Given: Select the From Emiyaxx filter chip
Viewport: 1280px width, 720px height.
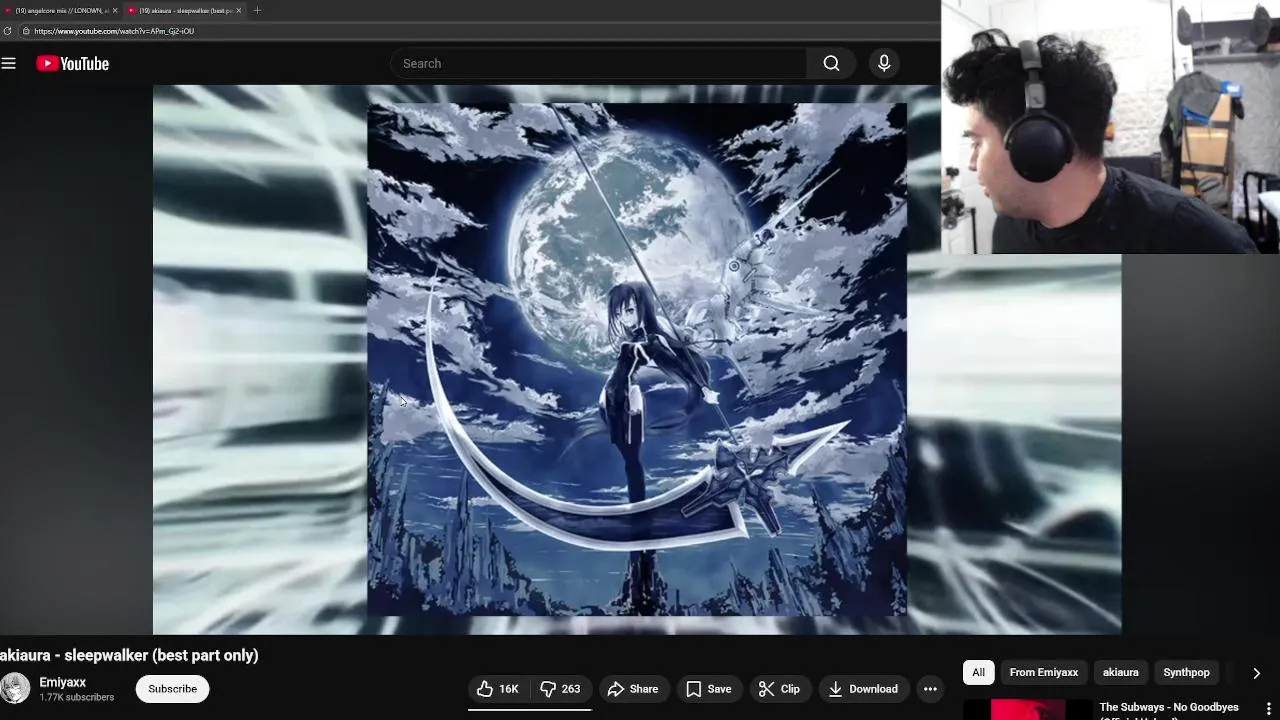Looking at the screenshot, I should [x=1044, y=673].
